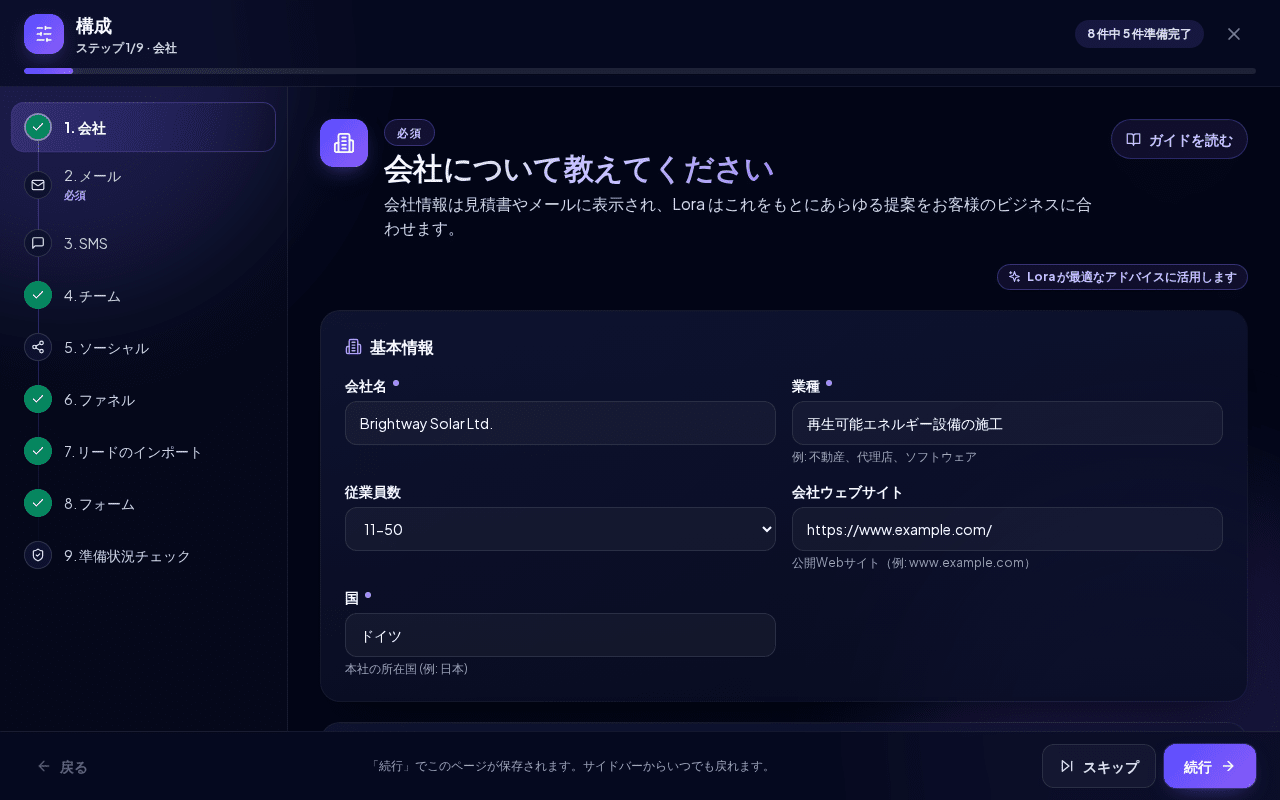1280x800 pixels.
Task: Click the setup progress bar at top
Action: 640,71
